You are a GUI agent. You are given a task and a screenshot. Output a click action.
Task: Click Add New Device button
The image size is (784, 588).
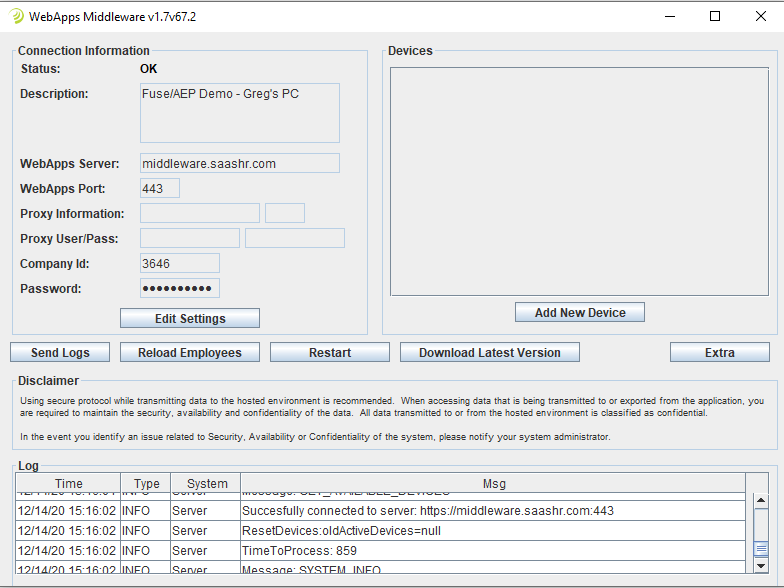[x=580, y=313]
